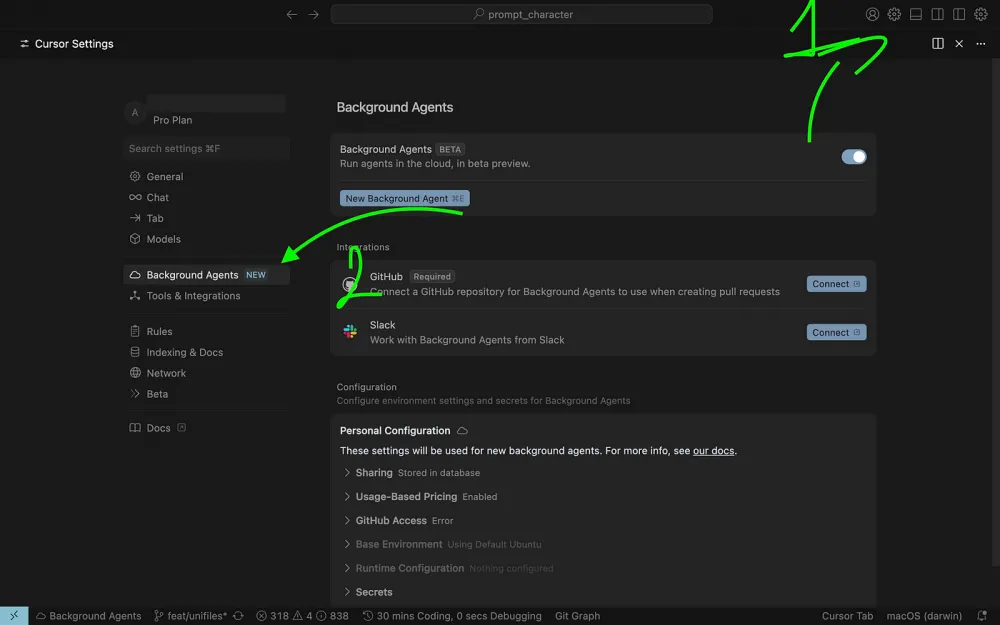The width and height of the screenshot is (1000, 625).
Task: Open the editor more actions ellipsis
Action: pyautogui.click(x=981, y=44)
